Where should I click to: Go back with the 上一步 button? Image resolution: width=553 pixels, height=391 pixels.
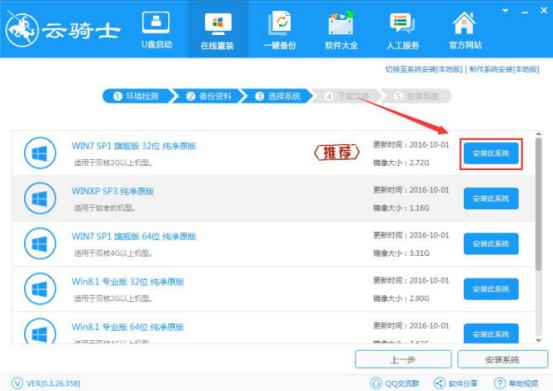403,359
